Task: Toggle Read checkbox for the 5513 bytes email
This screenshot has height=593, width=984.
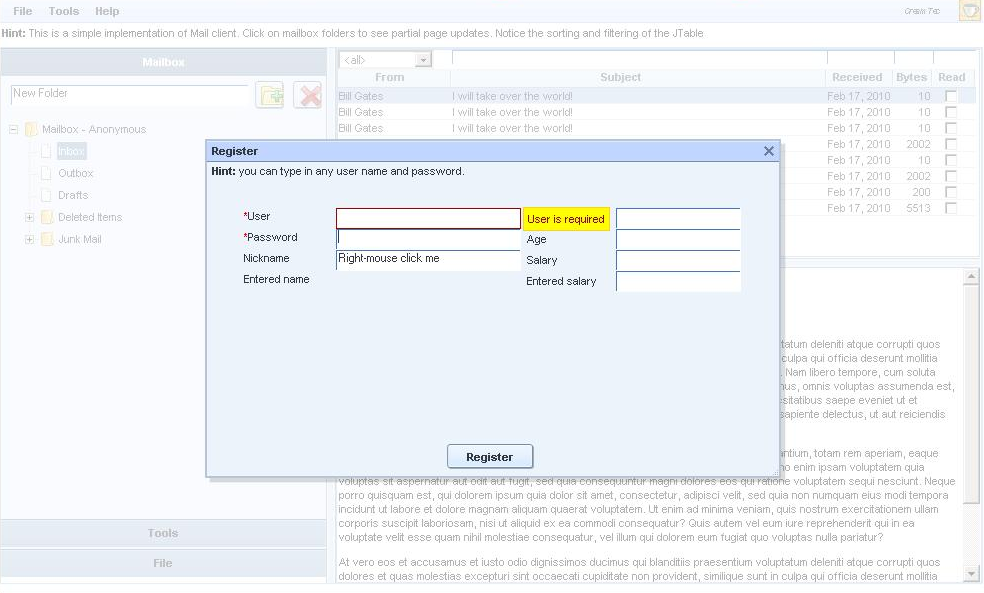Action: tap(951, 208)
